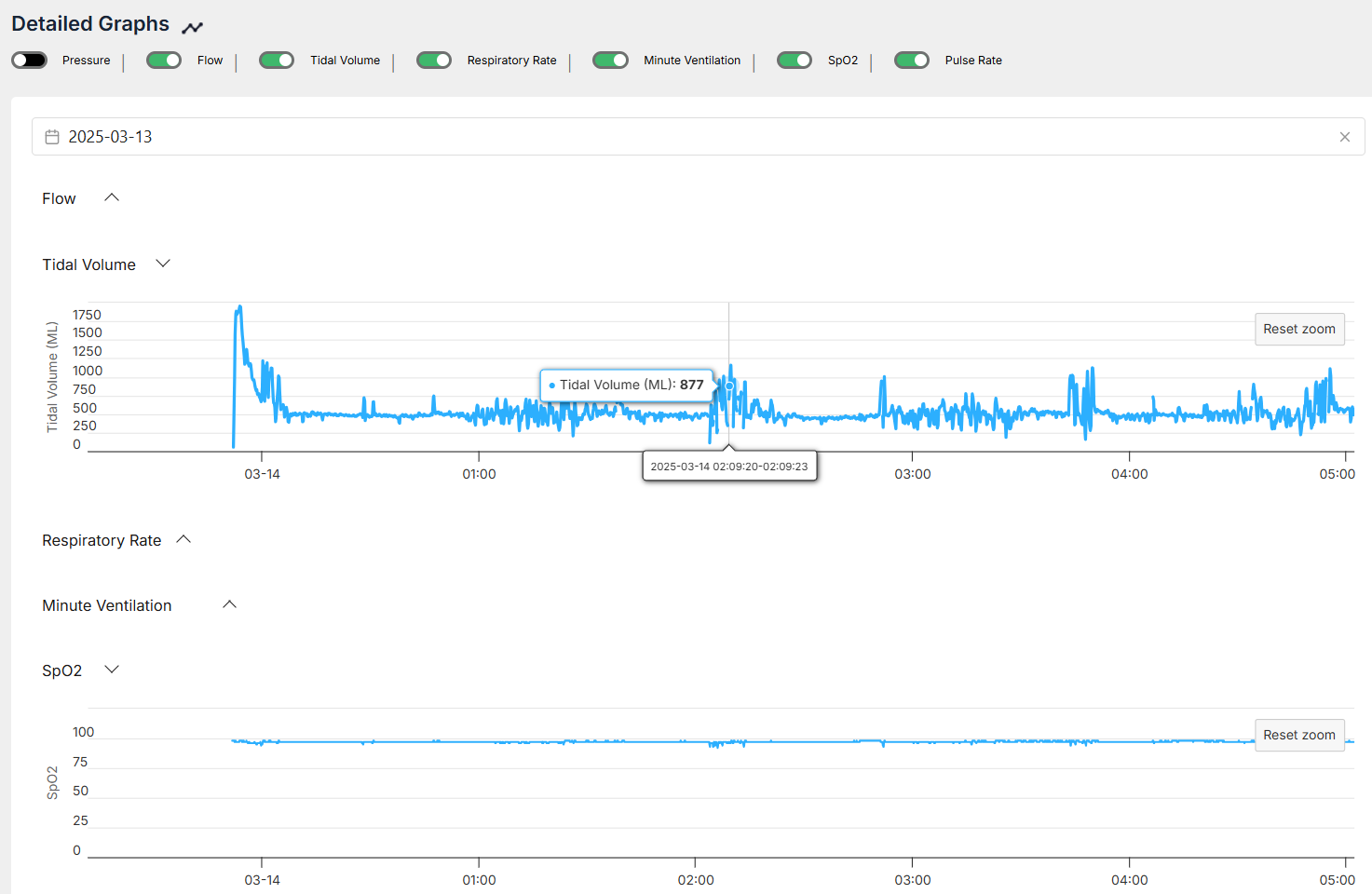Expand the Minute Ventilation section

tap(229, 604)
